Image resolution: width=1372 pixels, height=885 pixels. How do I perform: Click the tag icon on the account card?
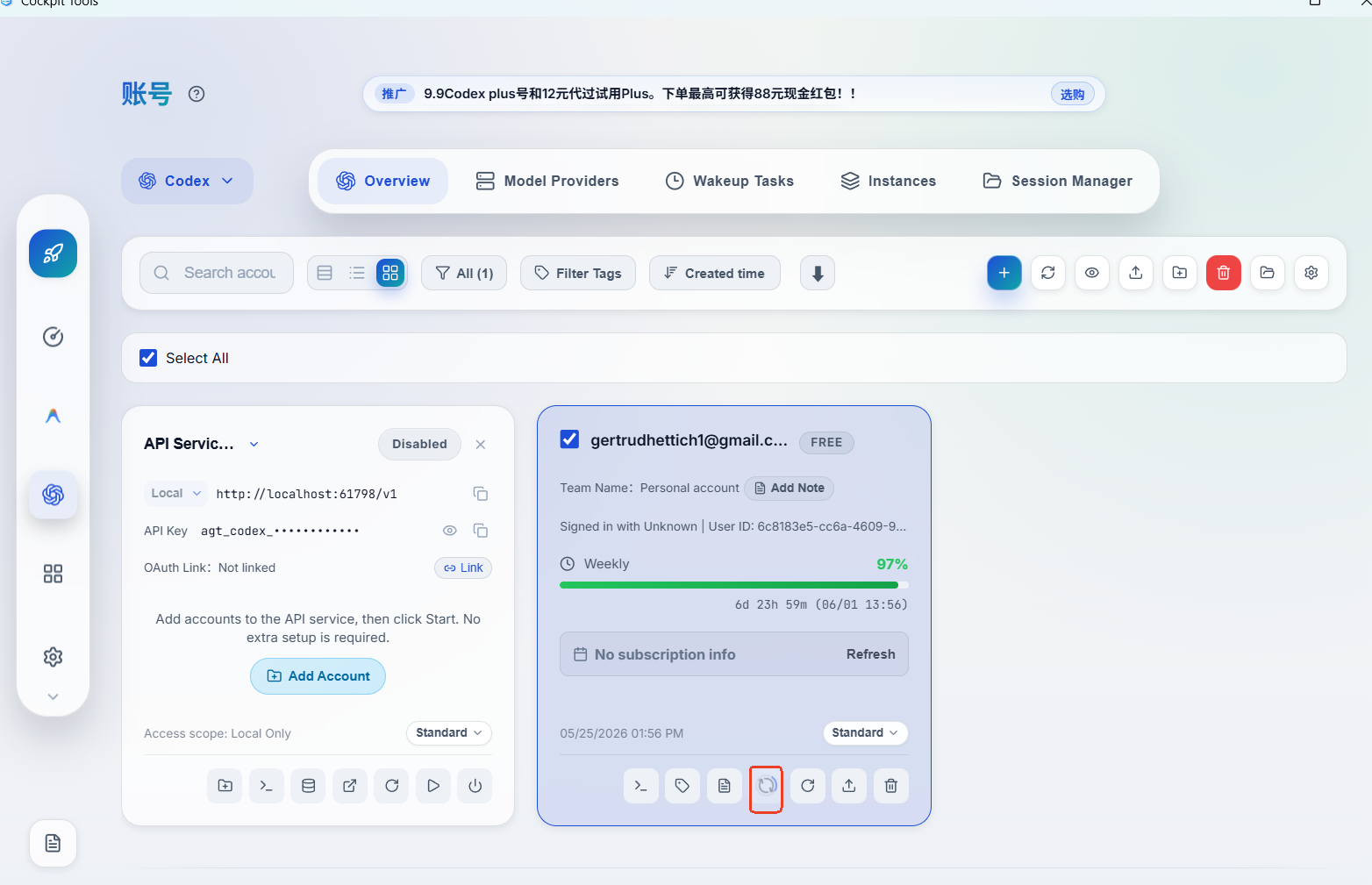tap(682, 786)
